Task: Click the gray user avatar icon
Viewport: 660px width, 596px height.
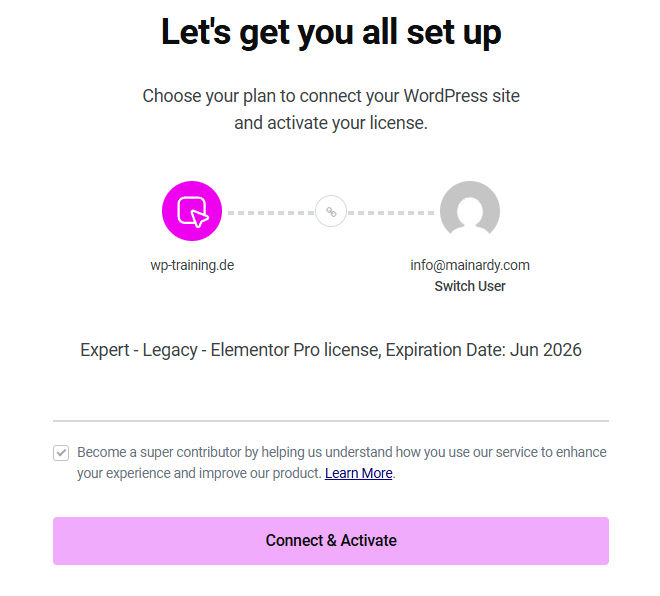Action: (469, 211)
